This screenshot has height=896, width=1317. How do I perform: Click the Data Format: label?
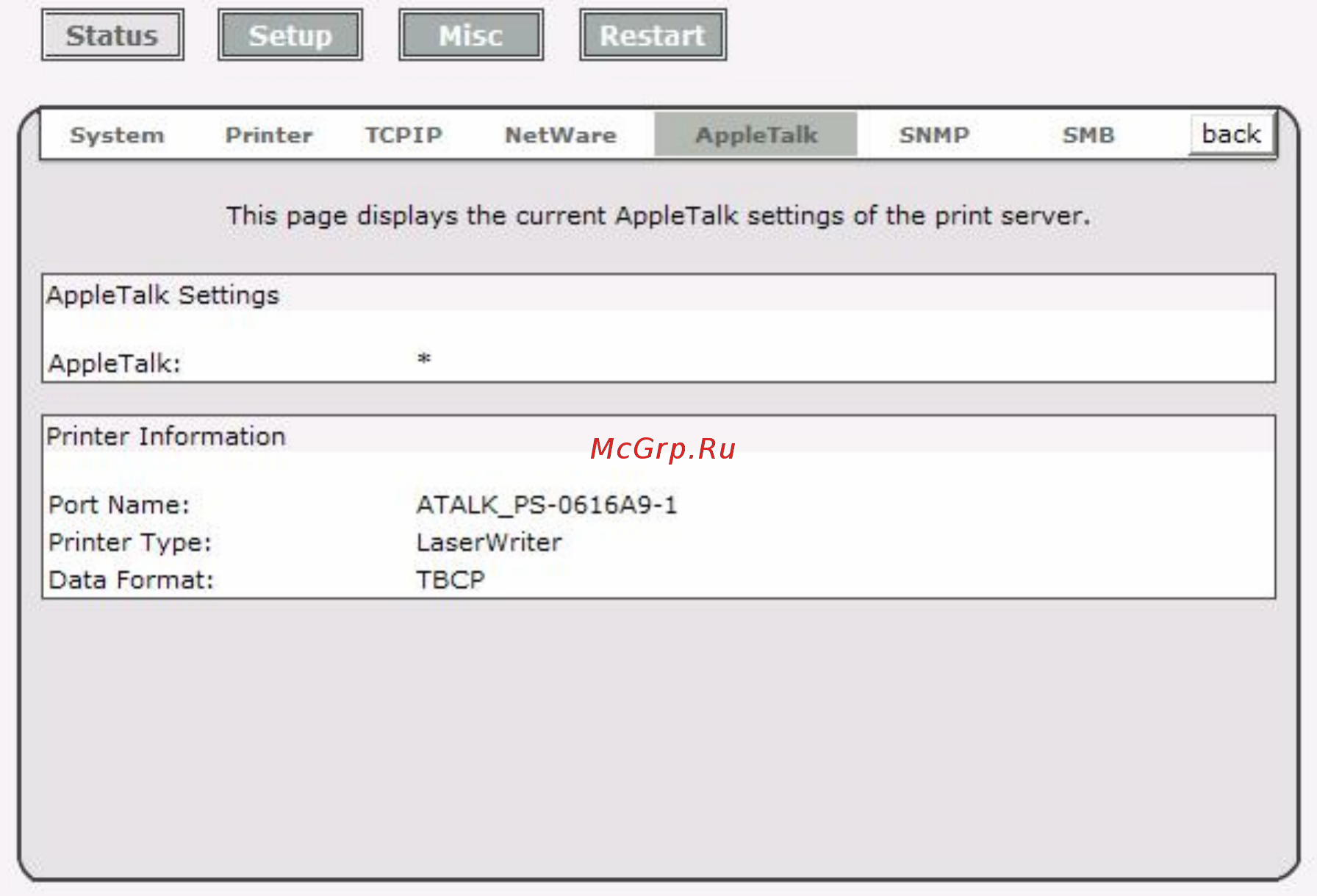[x=131, y=580]
